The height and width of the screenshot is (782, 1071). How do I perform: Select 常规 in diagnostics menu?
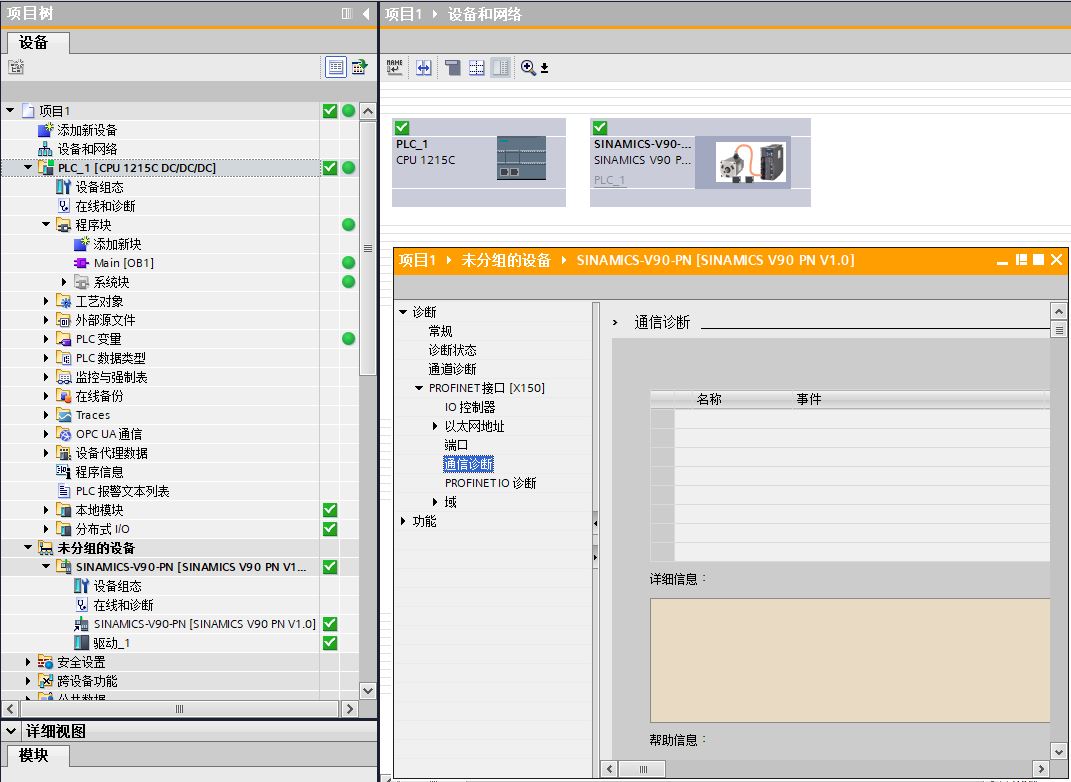(x=441, y=331)
